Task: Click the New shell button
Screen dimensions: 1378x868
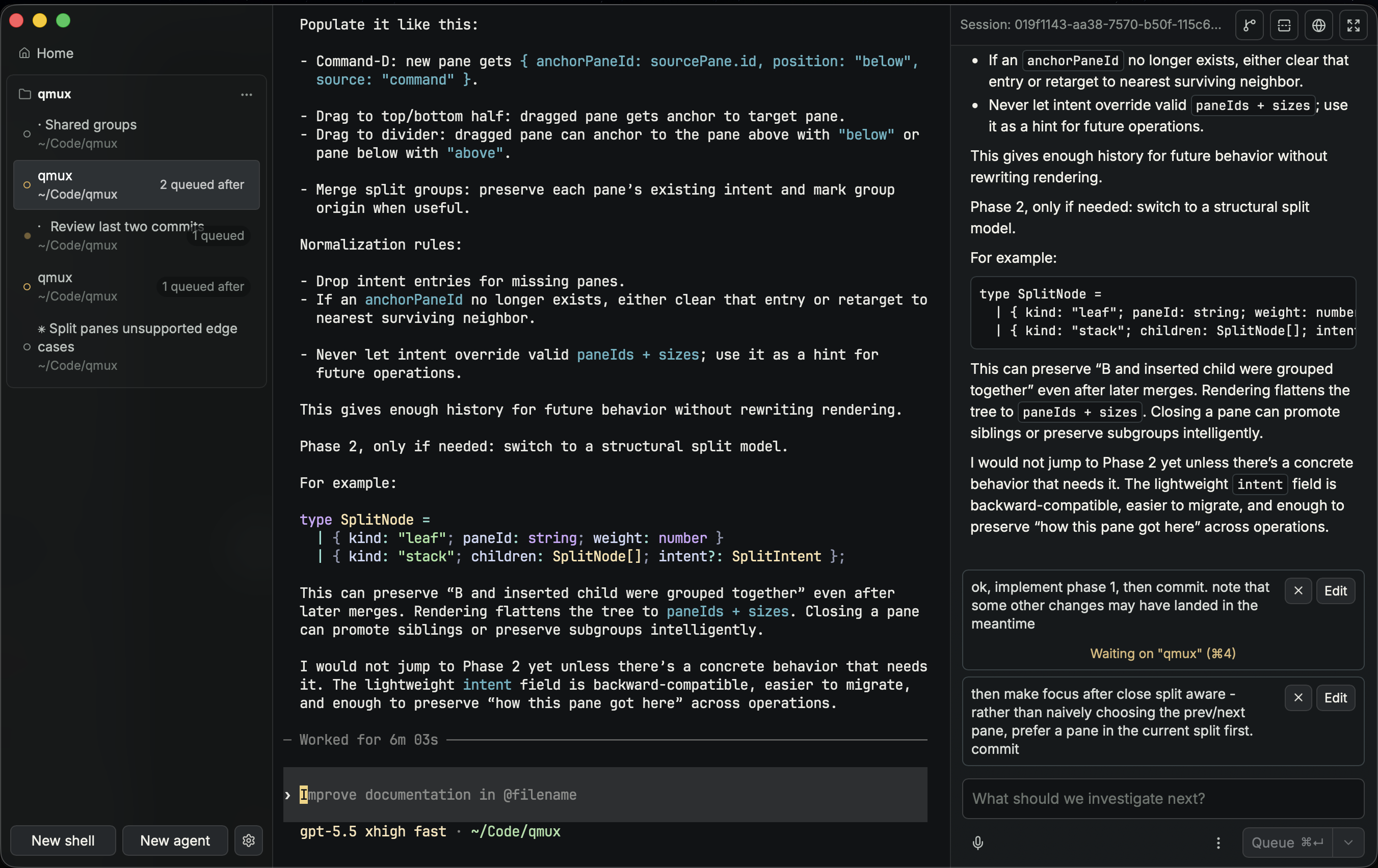Action: click(x=63, y=840)
